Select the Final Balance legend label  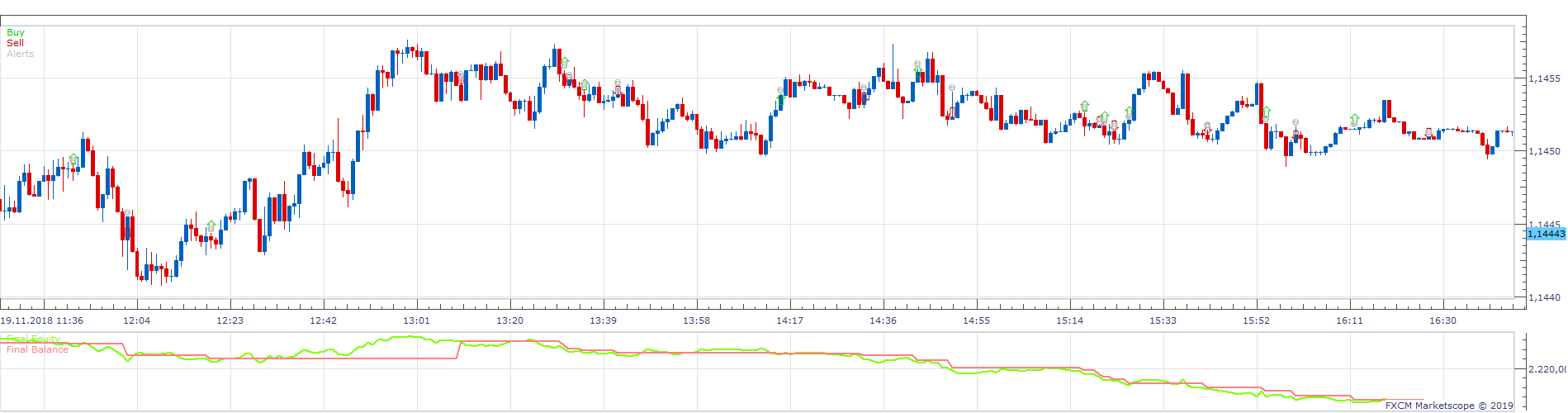coord(37,349)
